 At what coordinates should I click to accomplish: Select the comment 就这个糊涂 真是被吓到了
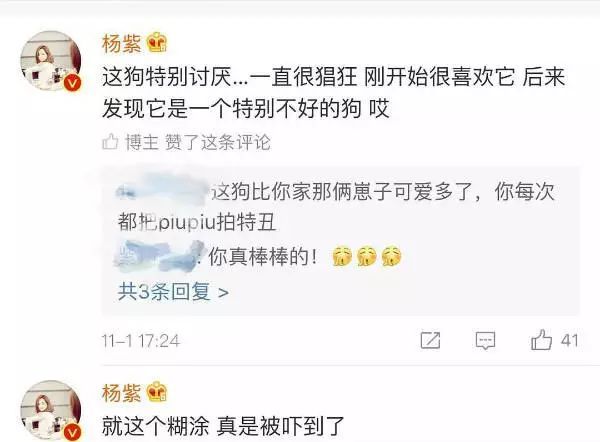coord(223,426)
